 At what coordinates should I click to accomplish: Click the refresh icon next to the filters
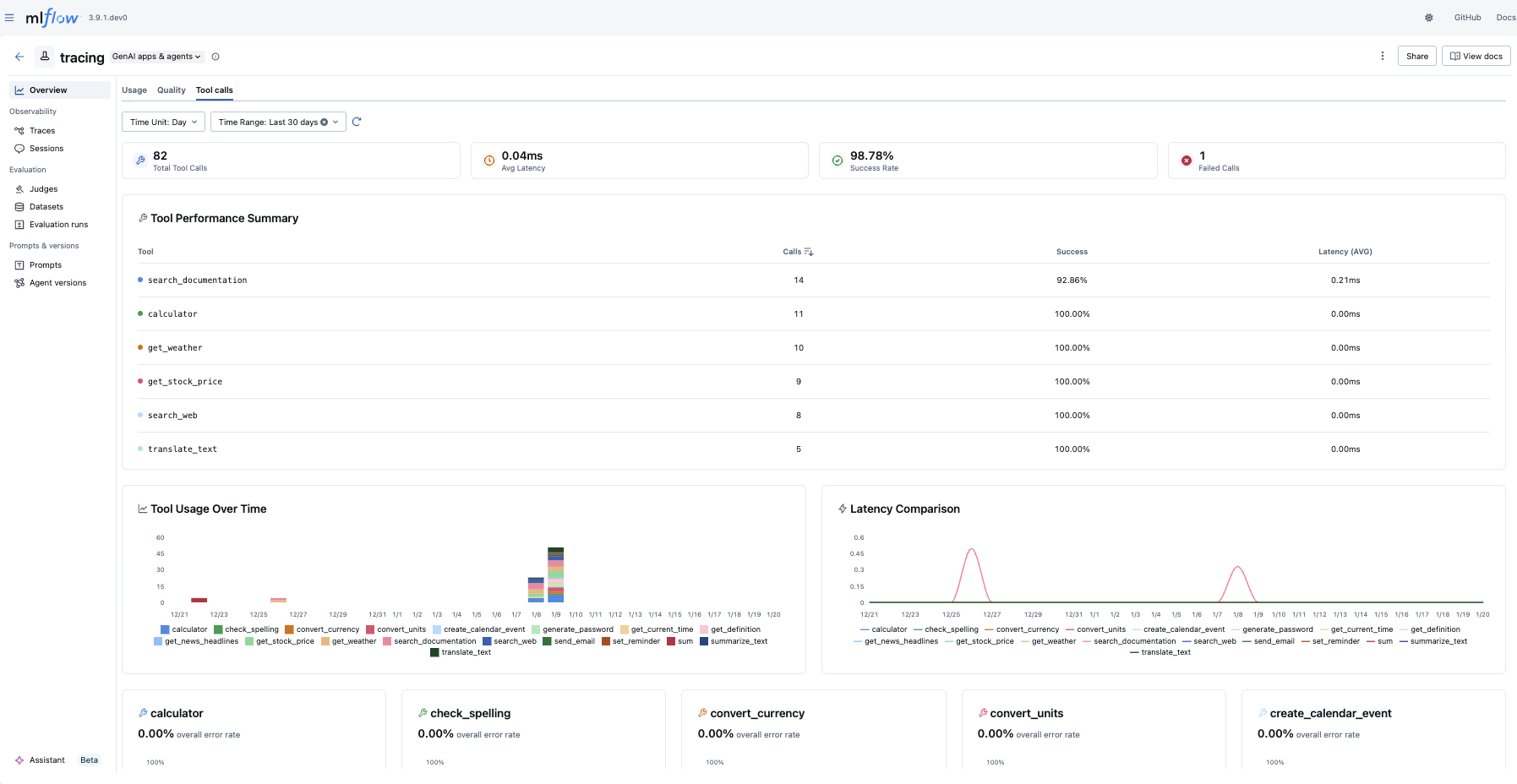[356, 121]
